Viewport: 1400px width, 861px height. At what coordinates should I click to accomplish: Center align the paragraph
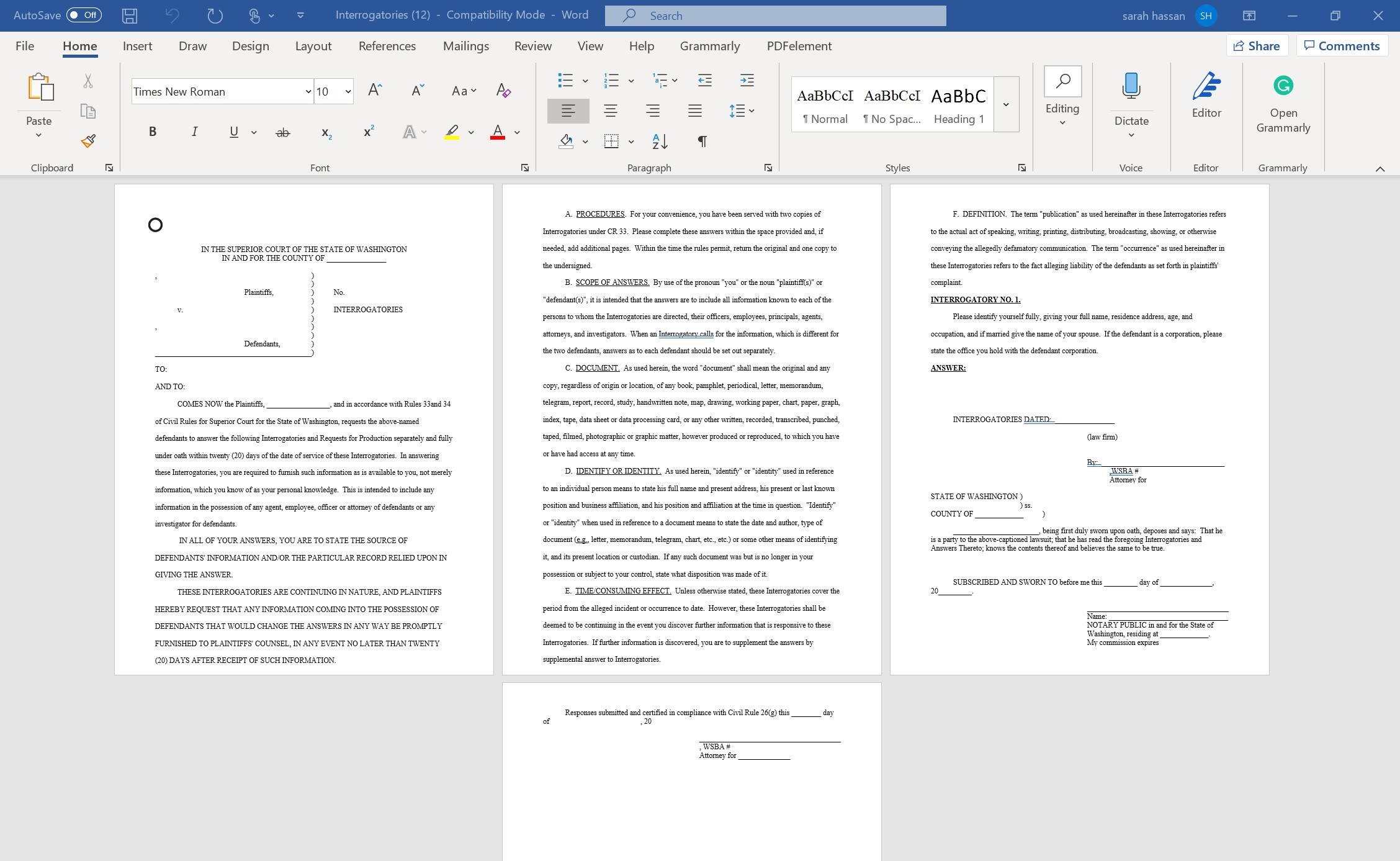611,110
